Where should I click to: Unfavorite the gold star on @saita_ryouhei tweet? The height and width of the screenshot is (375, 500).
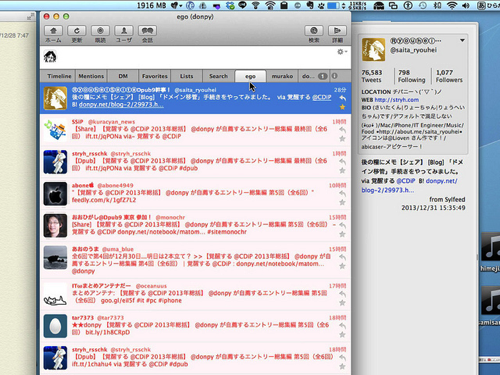pos(342,107)
